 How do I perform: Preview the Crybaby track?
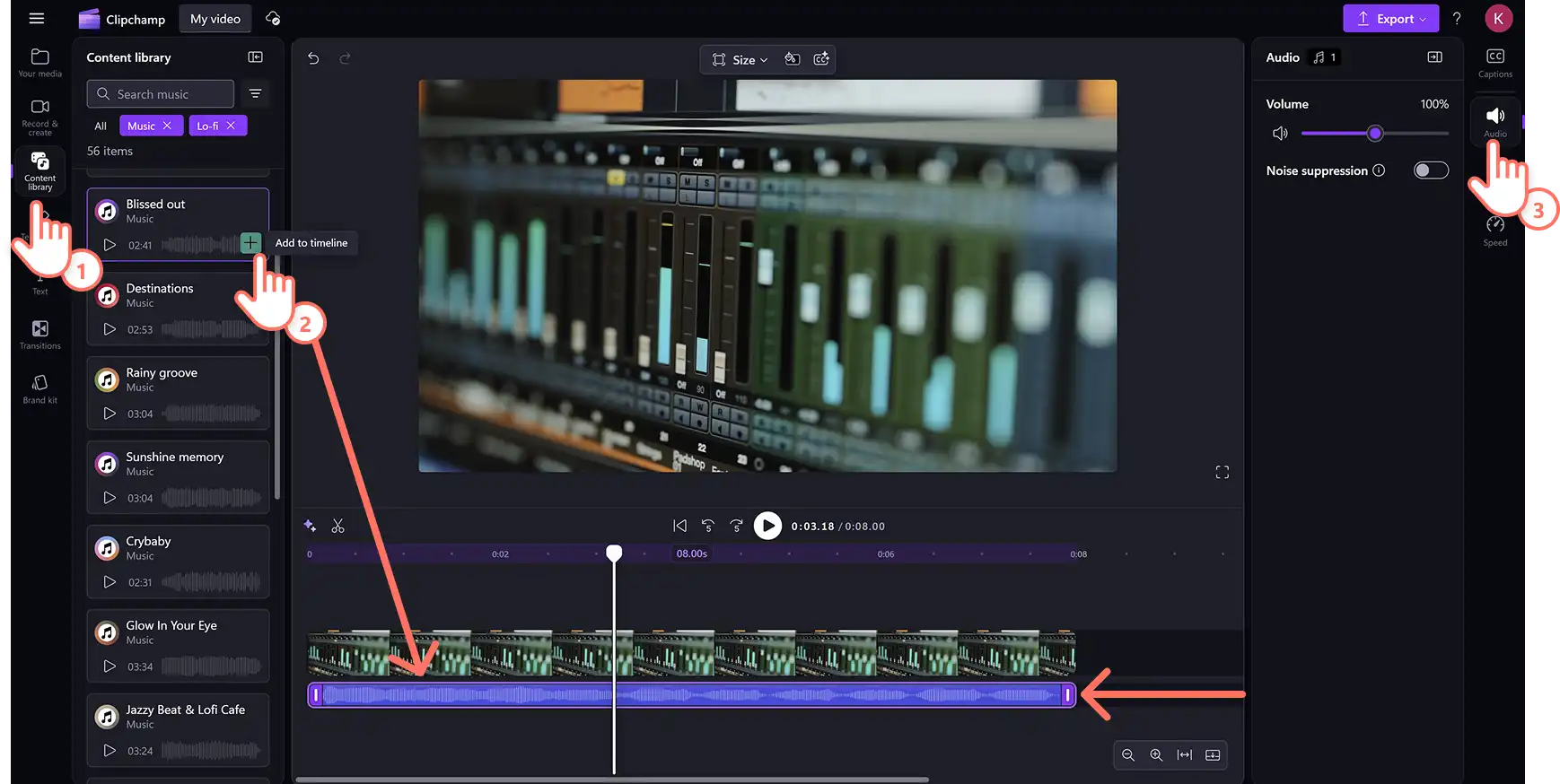point(110,582)
